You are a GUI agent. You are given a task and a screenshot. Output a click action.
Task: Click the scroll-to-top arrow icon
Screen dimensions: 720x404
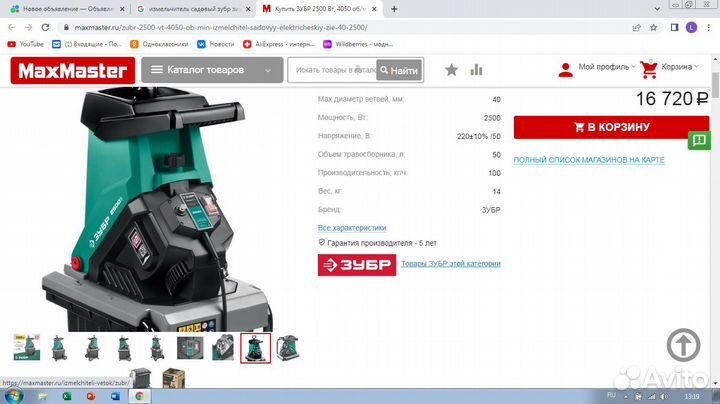point(682,345)
